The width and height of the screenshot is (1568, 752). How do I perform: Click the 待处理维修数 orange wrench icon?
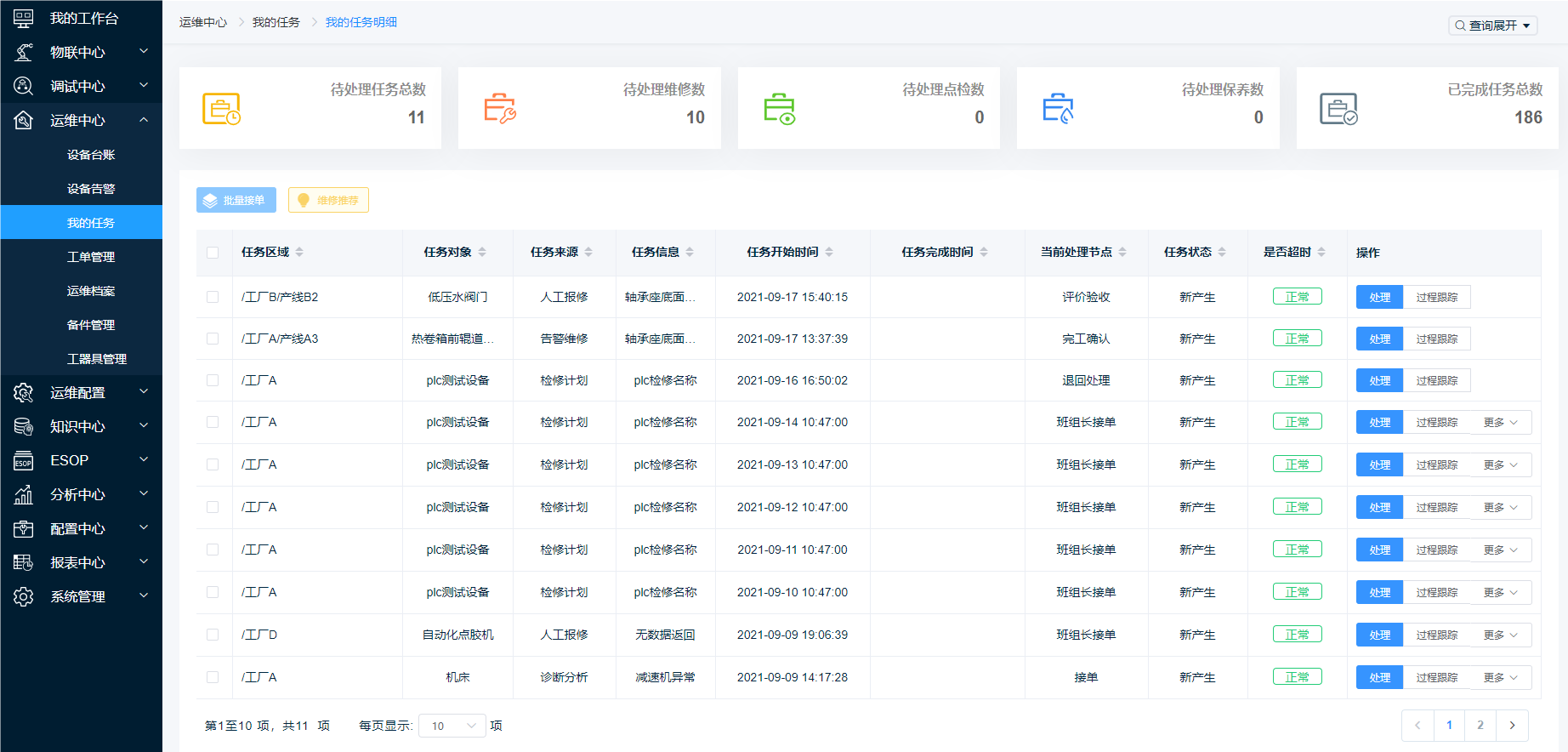(500, 109)
